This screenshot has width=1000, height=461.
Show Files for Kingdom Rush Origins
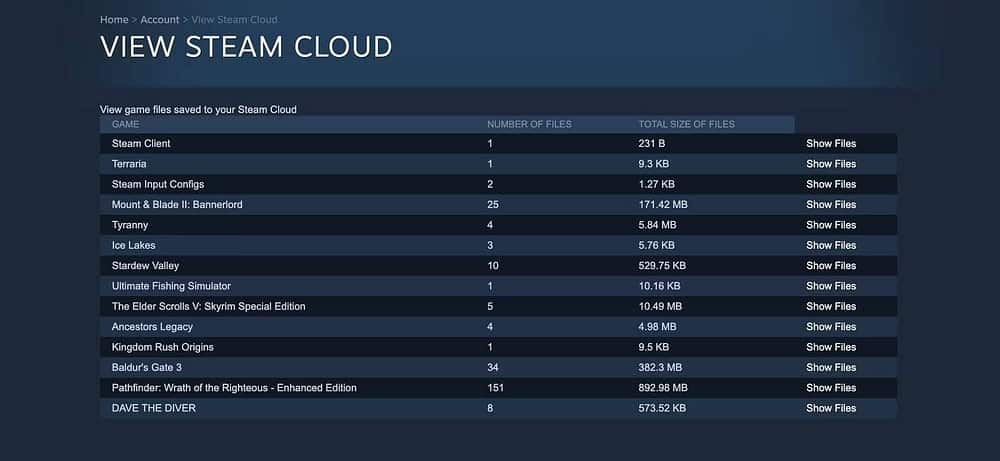[x=831, y=348]
